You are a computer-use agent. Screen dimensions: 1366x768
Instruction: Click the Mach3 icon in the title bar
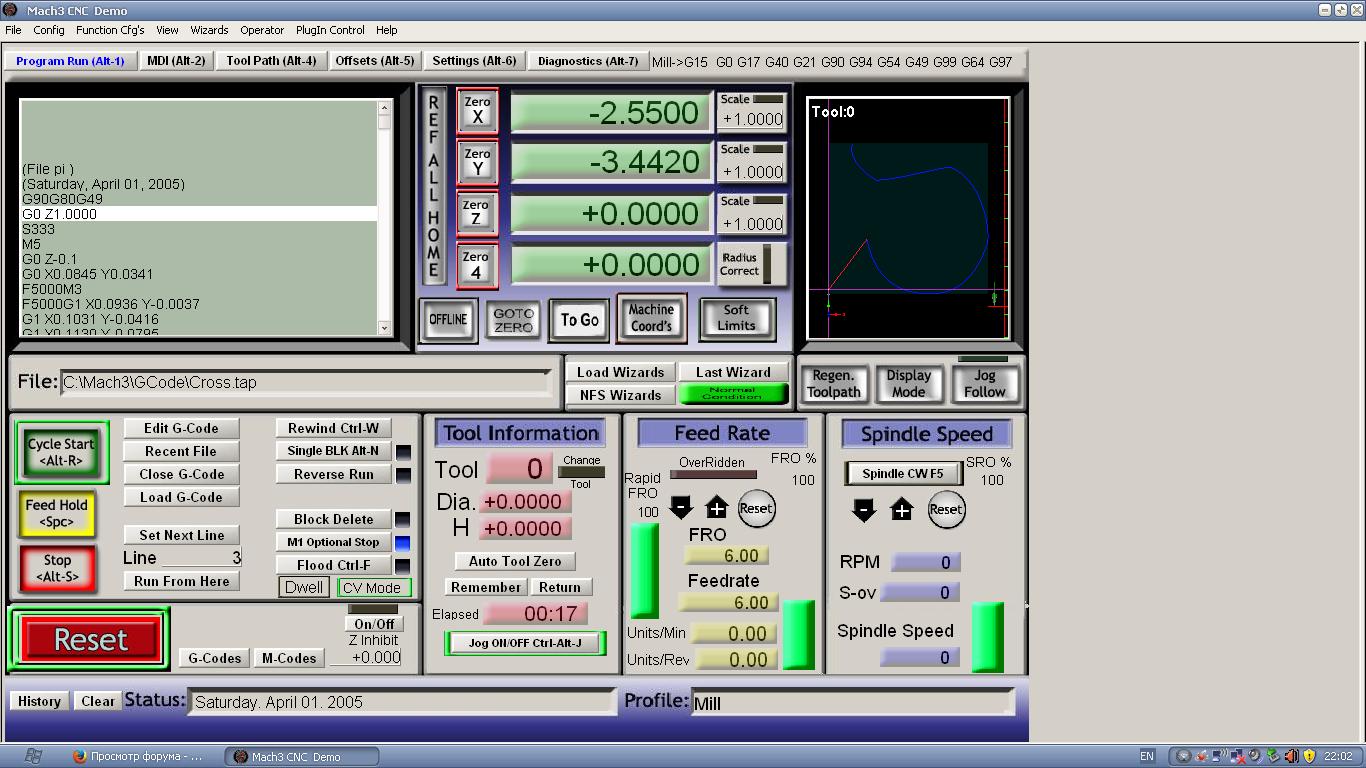[x=11, y=10]
